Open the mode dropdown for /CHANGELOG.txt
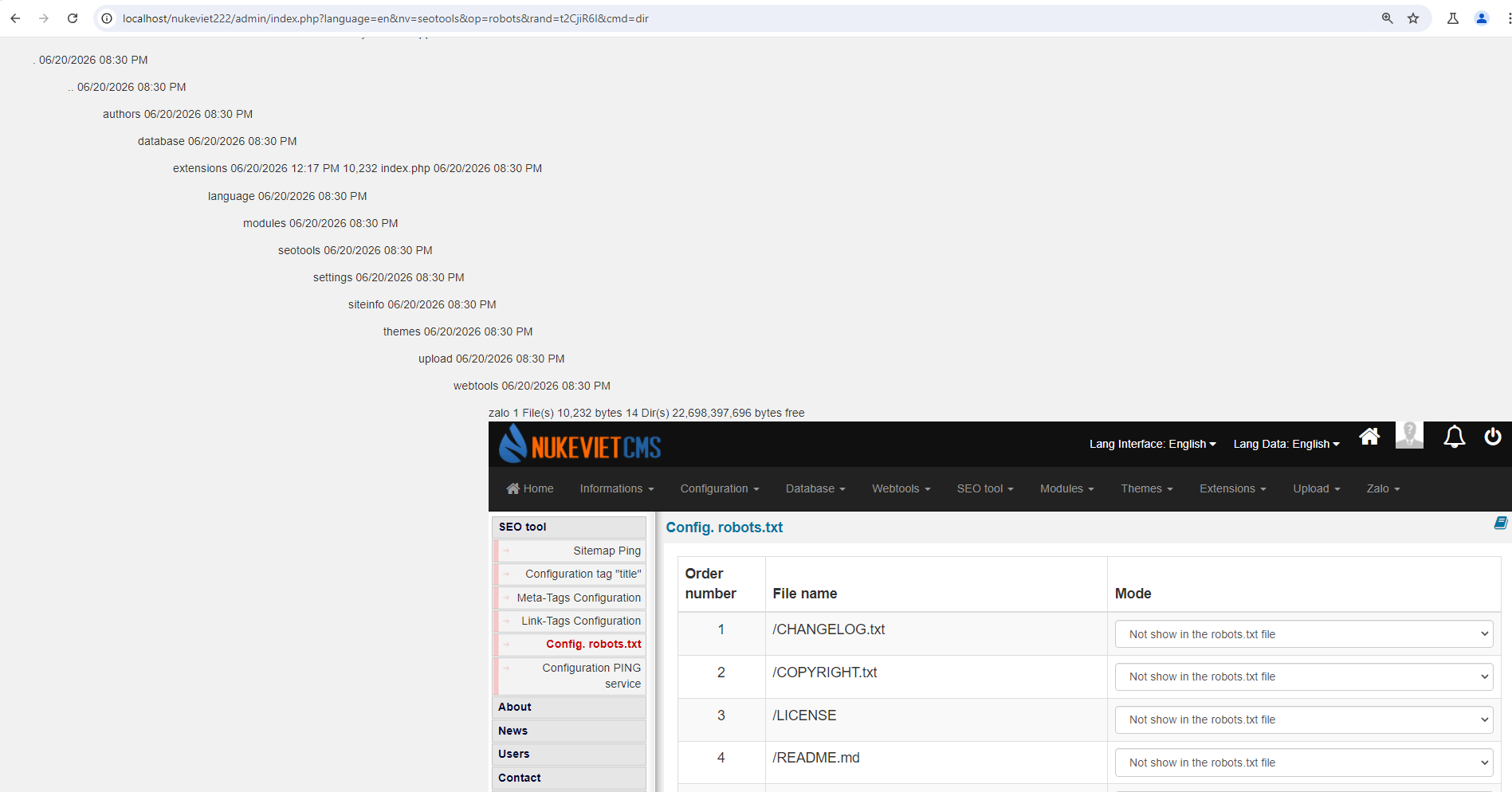Viewport: 1512px width, 792px height. 1304,634
